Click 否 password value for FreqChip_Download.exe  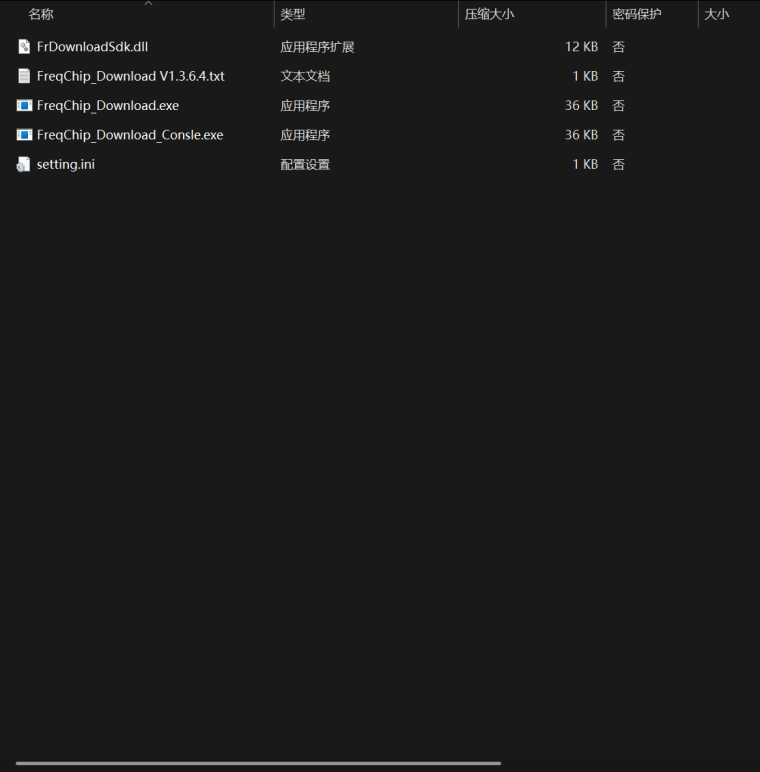tap(618, 105)
